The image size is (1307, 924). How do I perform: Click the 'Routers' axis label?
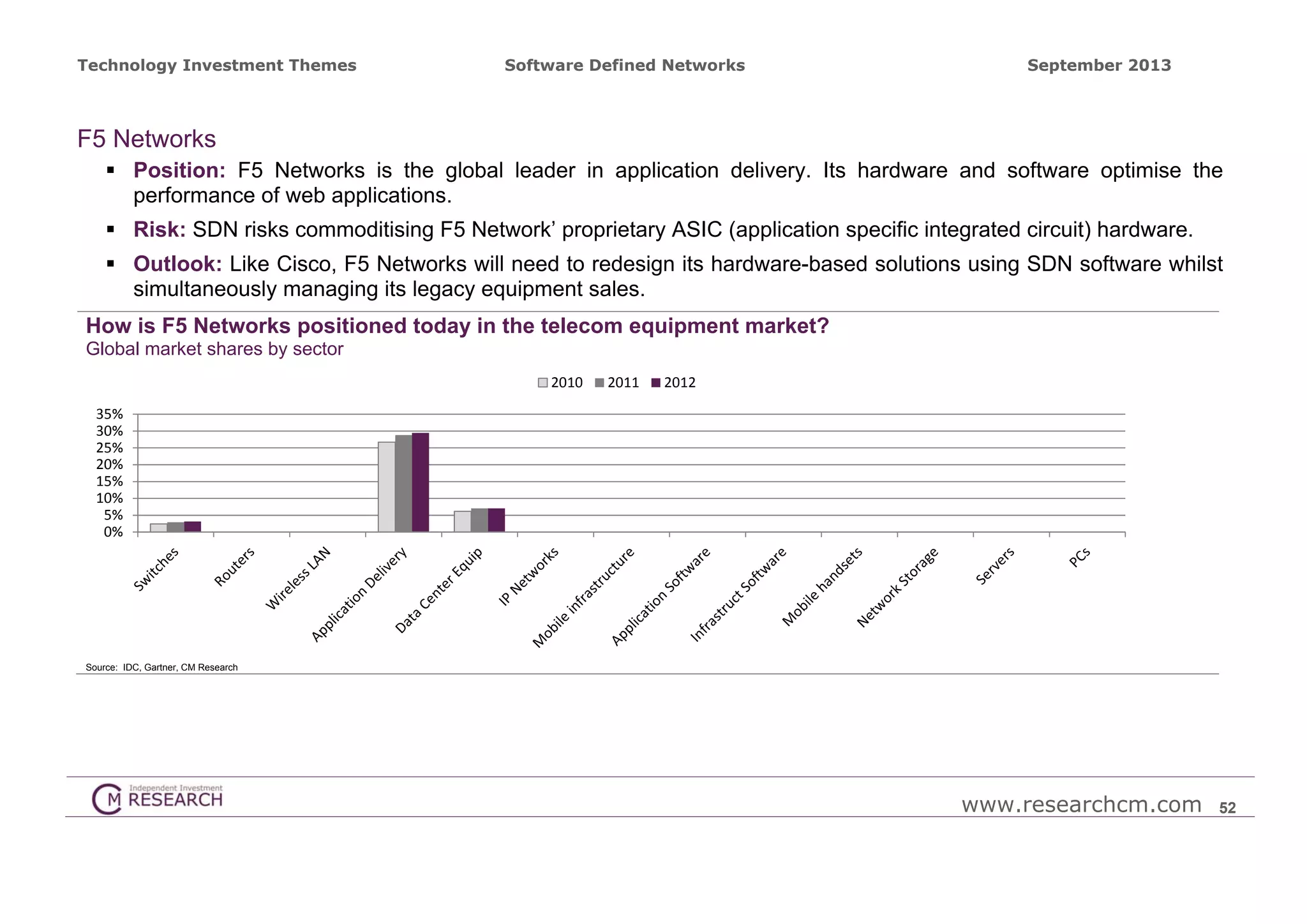[x=234, y=567]
